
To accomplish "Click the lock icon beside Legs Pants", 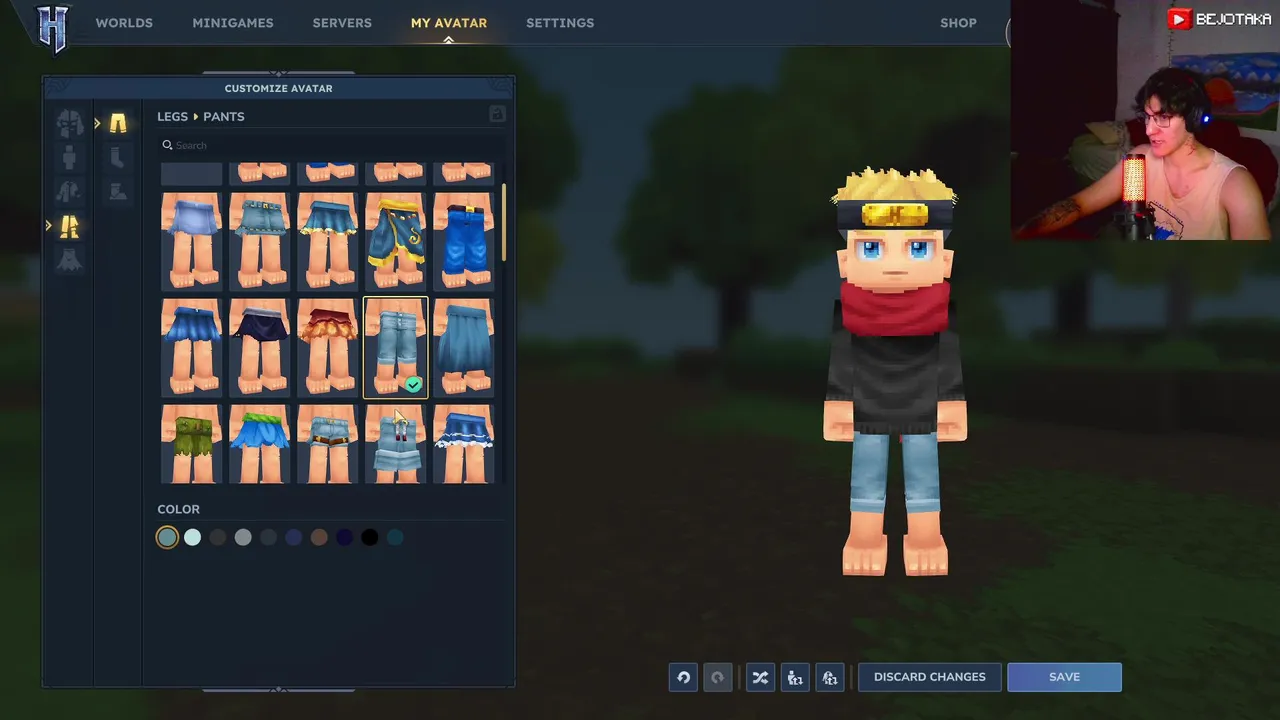I will (x=497, y=115).
